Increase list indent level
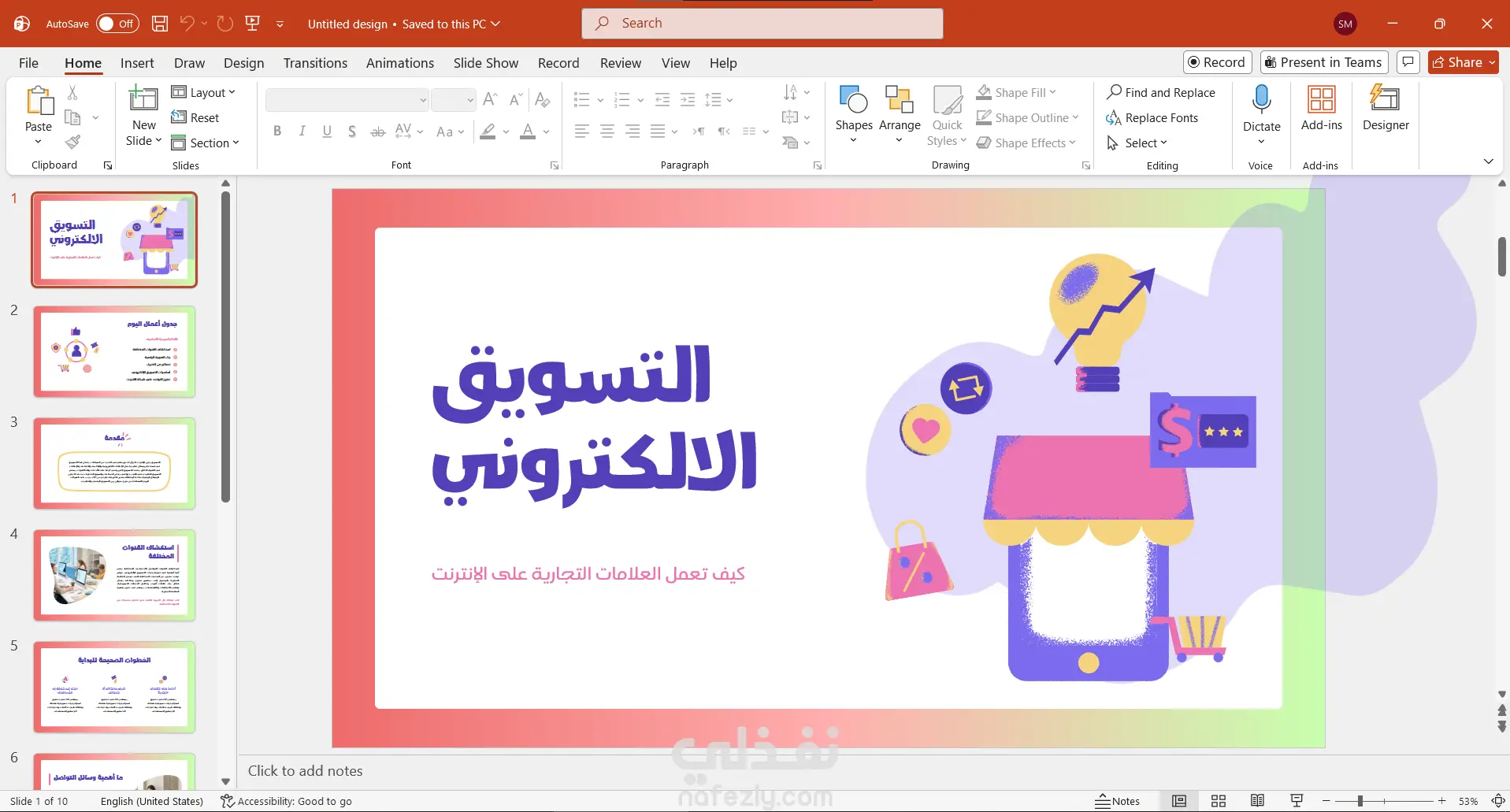The height and width of the screenshot is (812, 1510). 688,100
